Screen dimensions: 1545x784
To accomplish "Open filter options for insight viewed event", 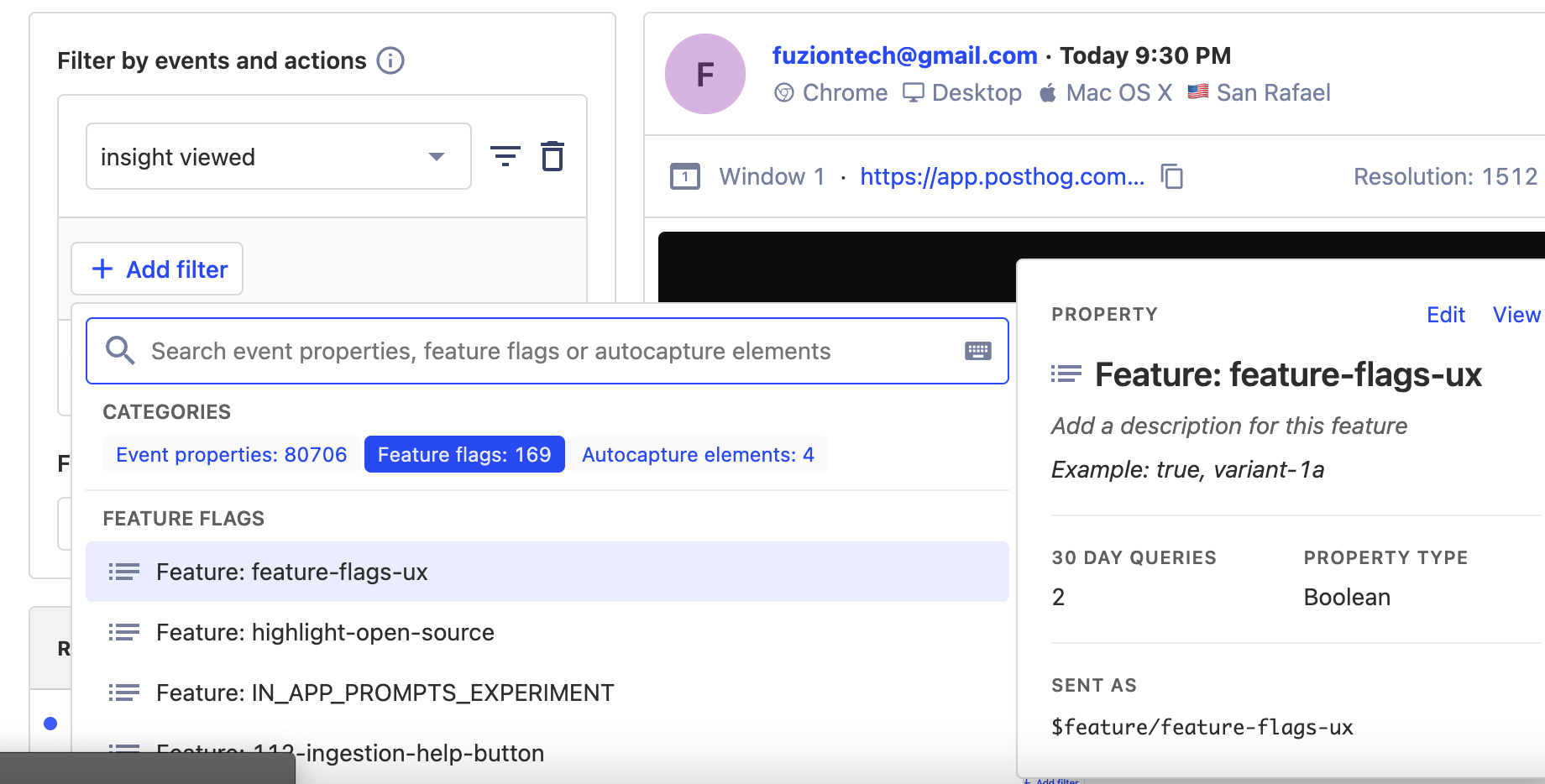I will [x=505, y=155].
